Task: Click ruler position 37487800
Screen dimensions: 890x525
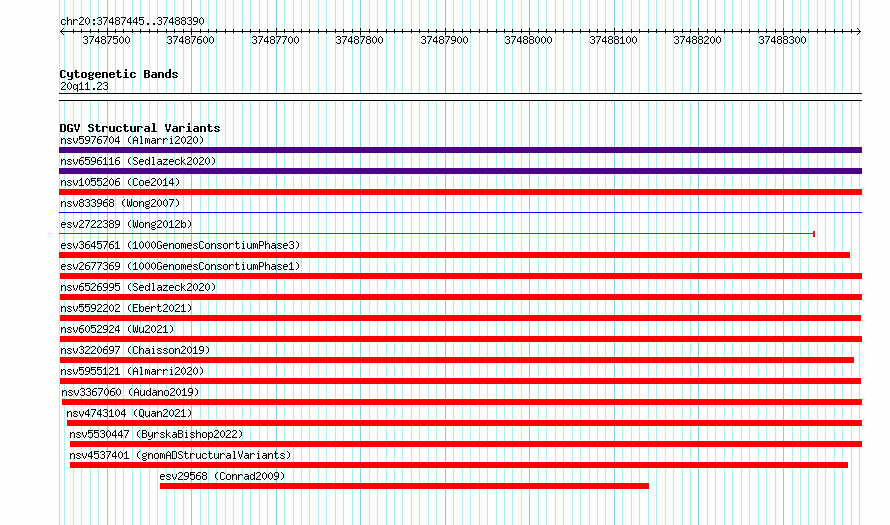Action: pos(359,40)
